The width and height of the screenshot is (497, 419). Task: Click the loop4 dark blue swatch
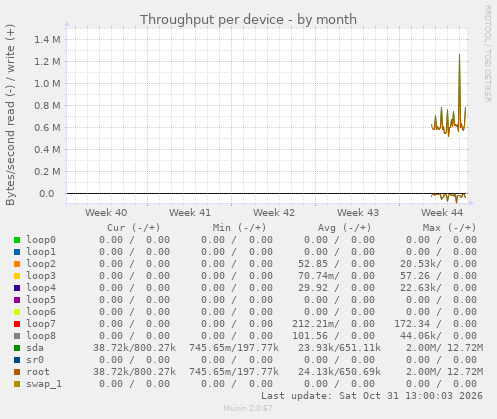click(x=17, y=288)
